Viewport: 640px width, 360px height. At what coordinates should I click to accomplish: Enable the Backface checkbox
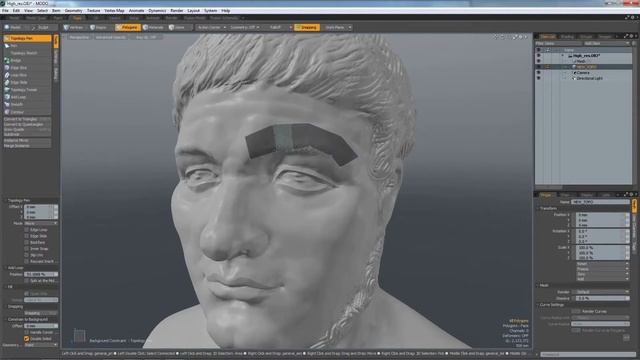tap(27, 242)
